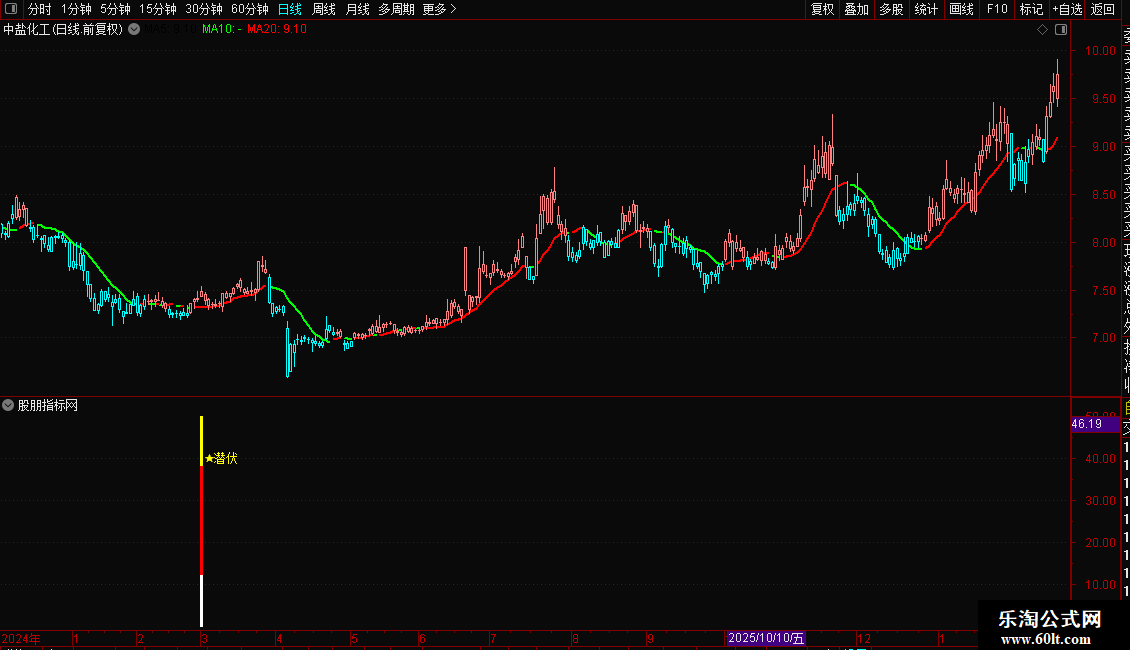Switch to 月线 monthly chart
This screenshot has width=1130, height=650.
(x=357, y=9)
